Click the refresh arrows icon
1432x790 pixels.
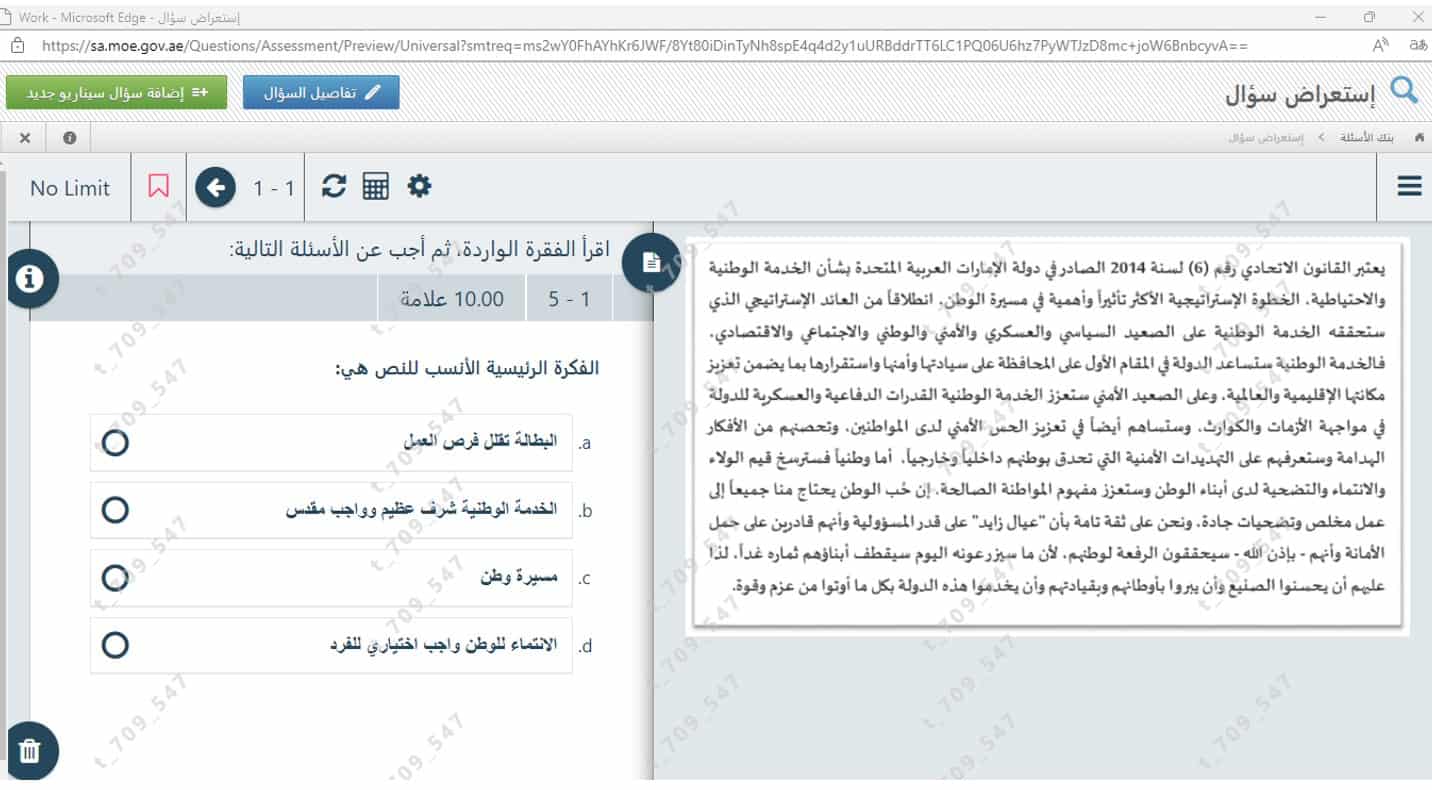click(334, 186)
